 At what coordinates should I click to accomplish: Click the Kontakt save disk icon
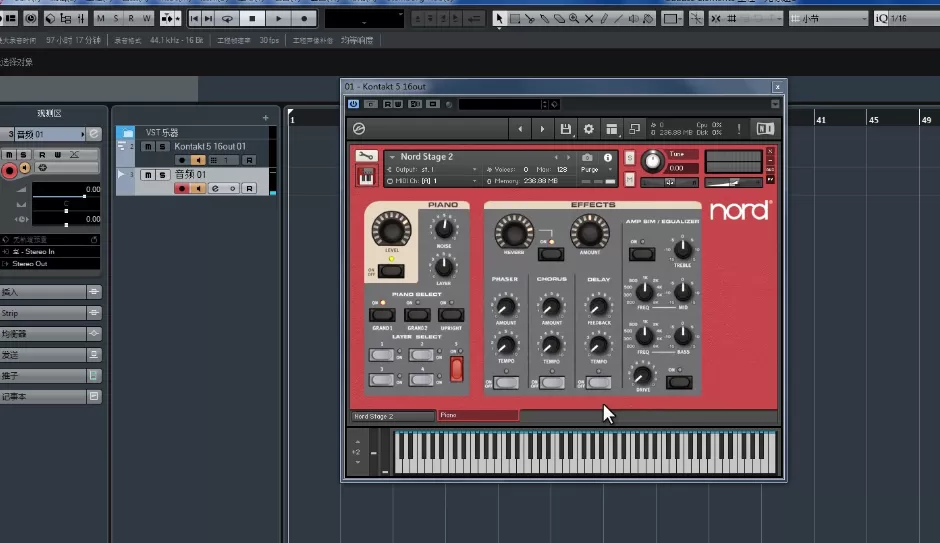pos(566,129)
